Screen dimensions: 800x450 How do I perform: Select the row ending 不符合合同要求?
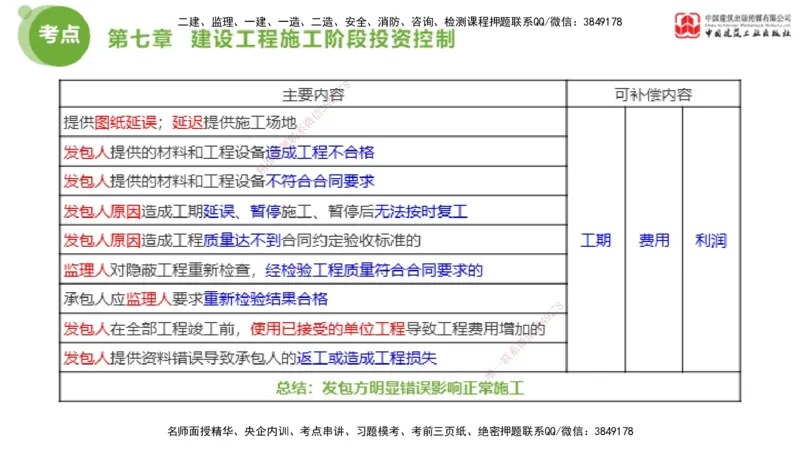pos(313,181)
